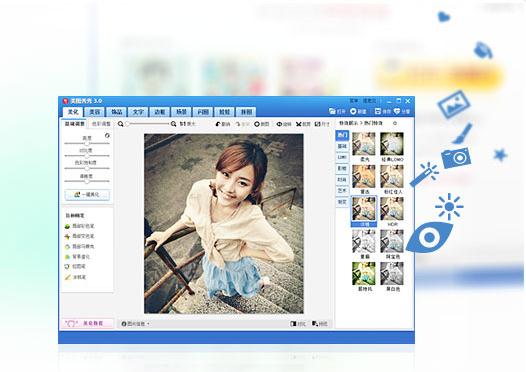Click the settings gear next to effects header
This screenshot has width=526, height=372.
tap(395, 123)
